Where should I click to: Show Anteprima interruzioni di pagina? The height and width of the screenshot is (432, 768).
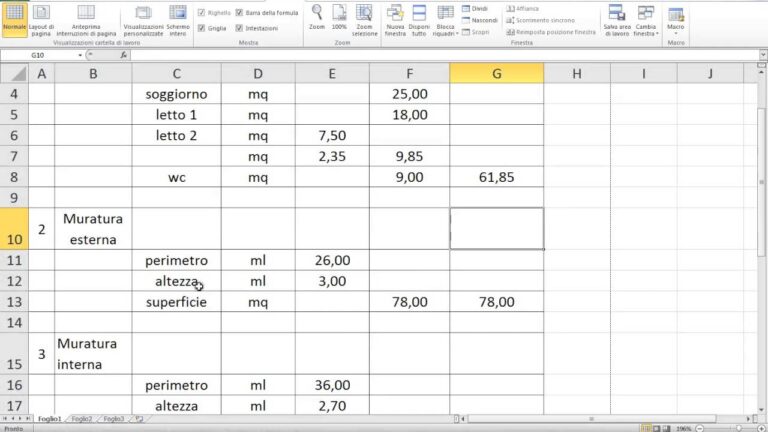(86, 20)
